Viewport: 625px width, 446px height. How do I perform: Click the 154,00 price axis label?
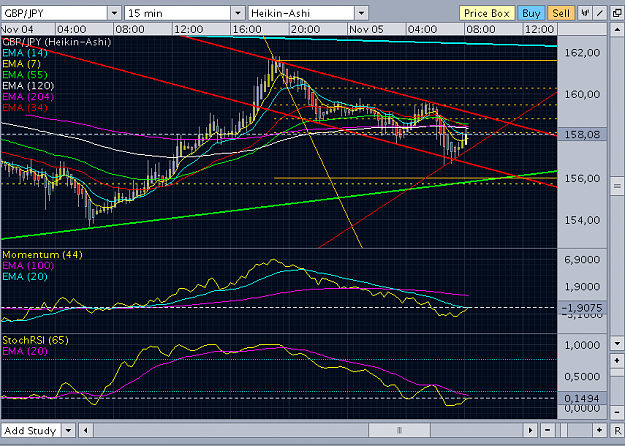coord(582,220)
